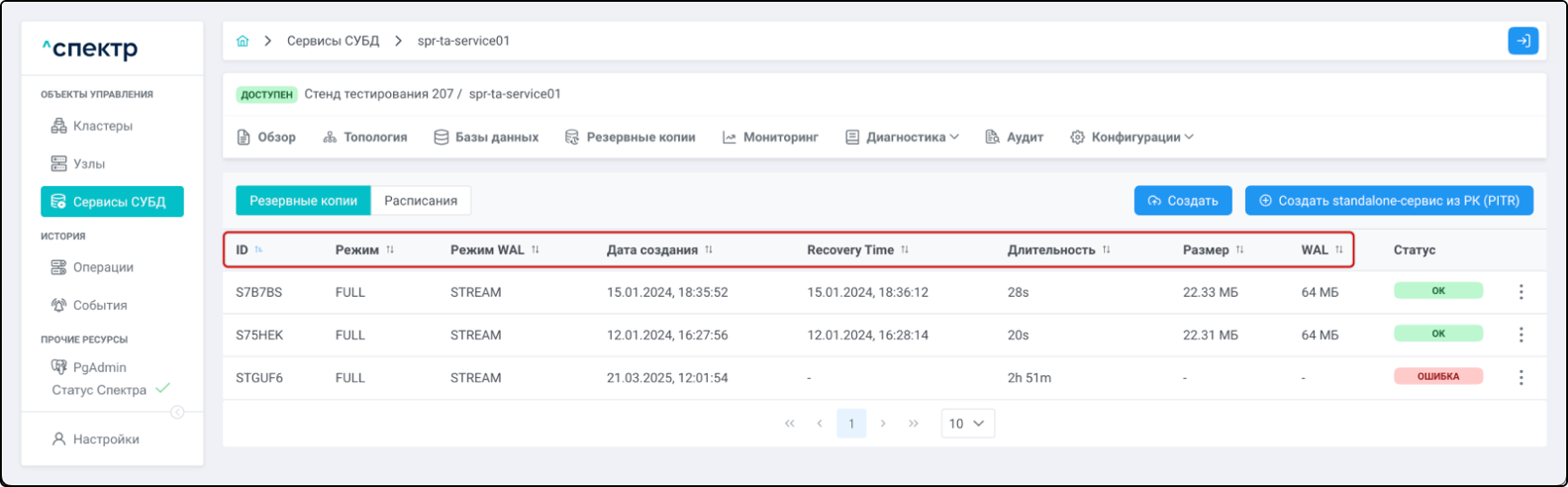The image size is (1568, 487).
Task: Open the page size dropdown showing 10
Action: pyautogui.click(x=967, y=424)
